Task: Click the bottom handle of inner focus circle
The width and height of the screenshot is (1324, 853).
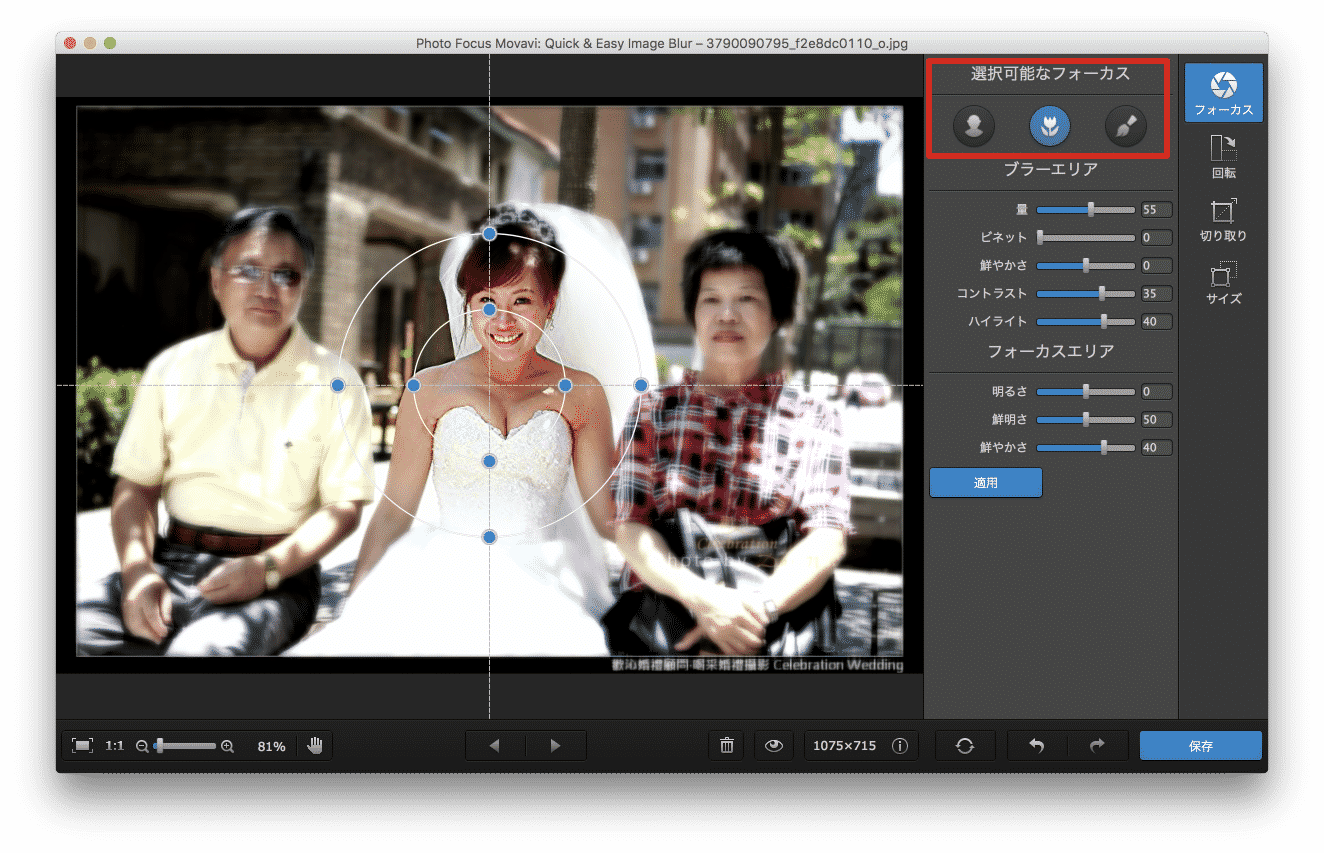Action: [x=489, y=461]
